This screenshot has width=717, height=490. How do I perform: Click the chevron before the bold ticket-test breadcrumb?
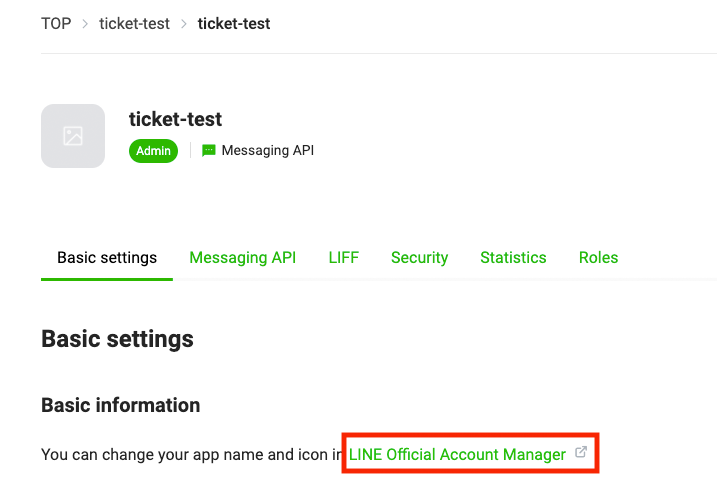click(184, 24)
